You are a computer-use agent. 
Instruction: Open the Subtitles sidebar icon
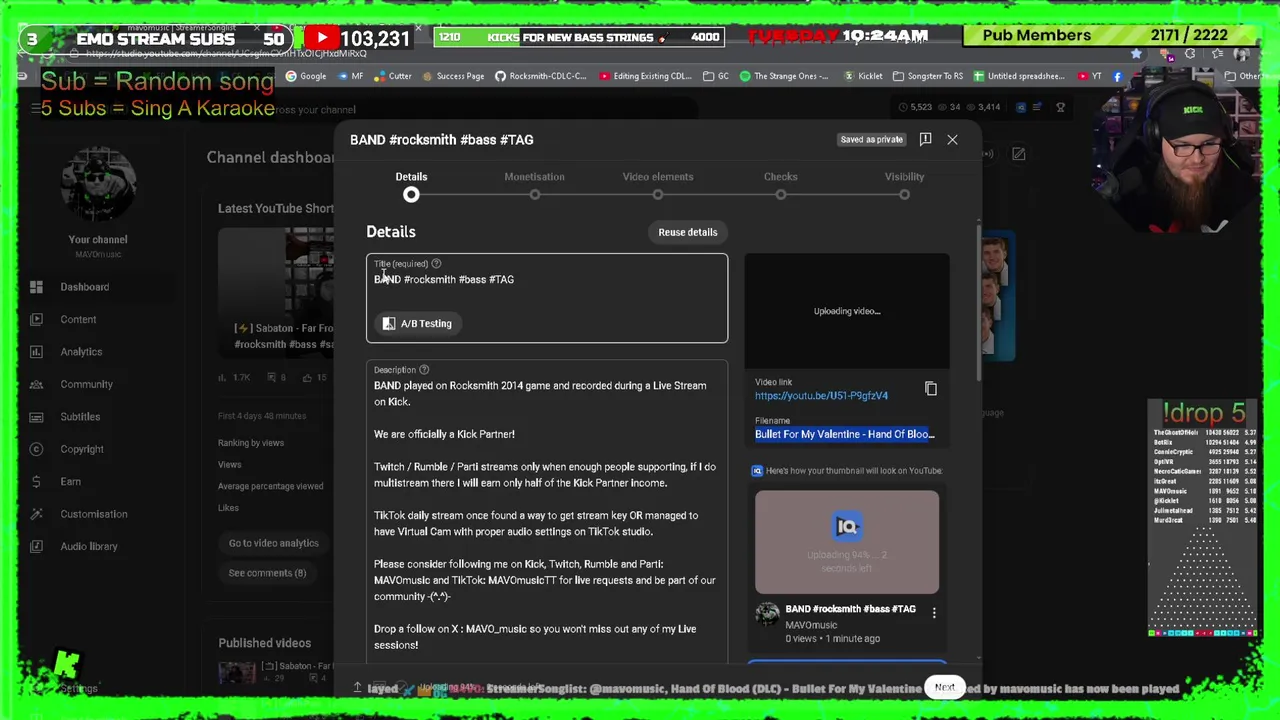36,416
